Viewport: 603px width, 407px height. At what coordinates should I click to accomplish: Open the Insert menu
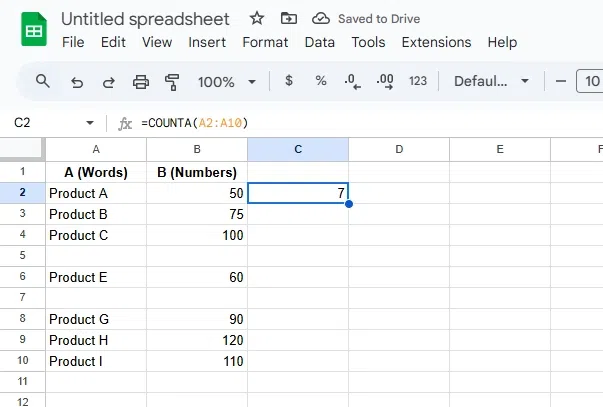(207, 42)
